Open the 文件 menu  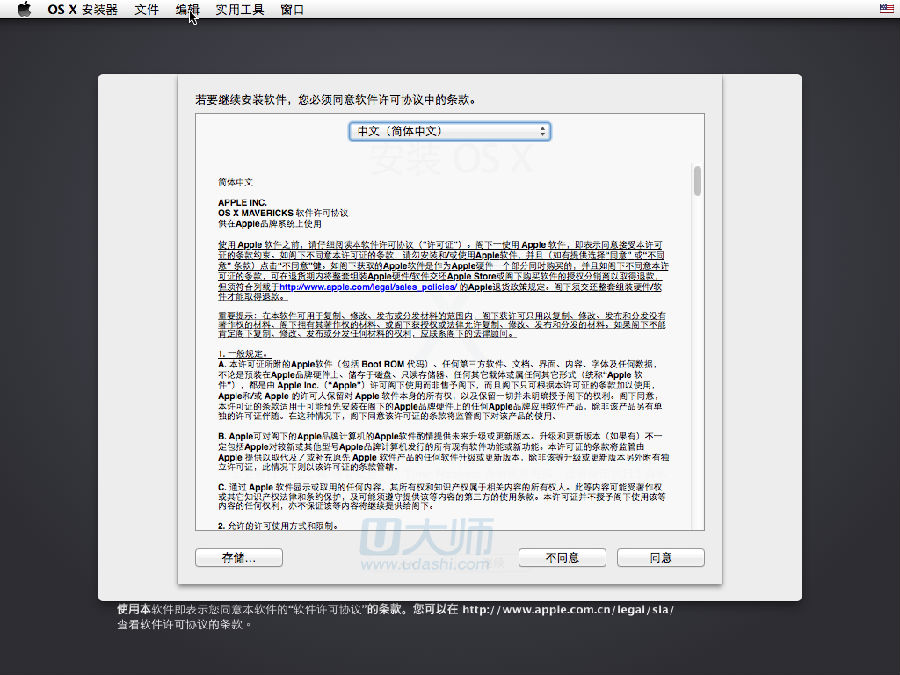146,9
